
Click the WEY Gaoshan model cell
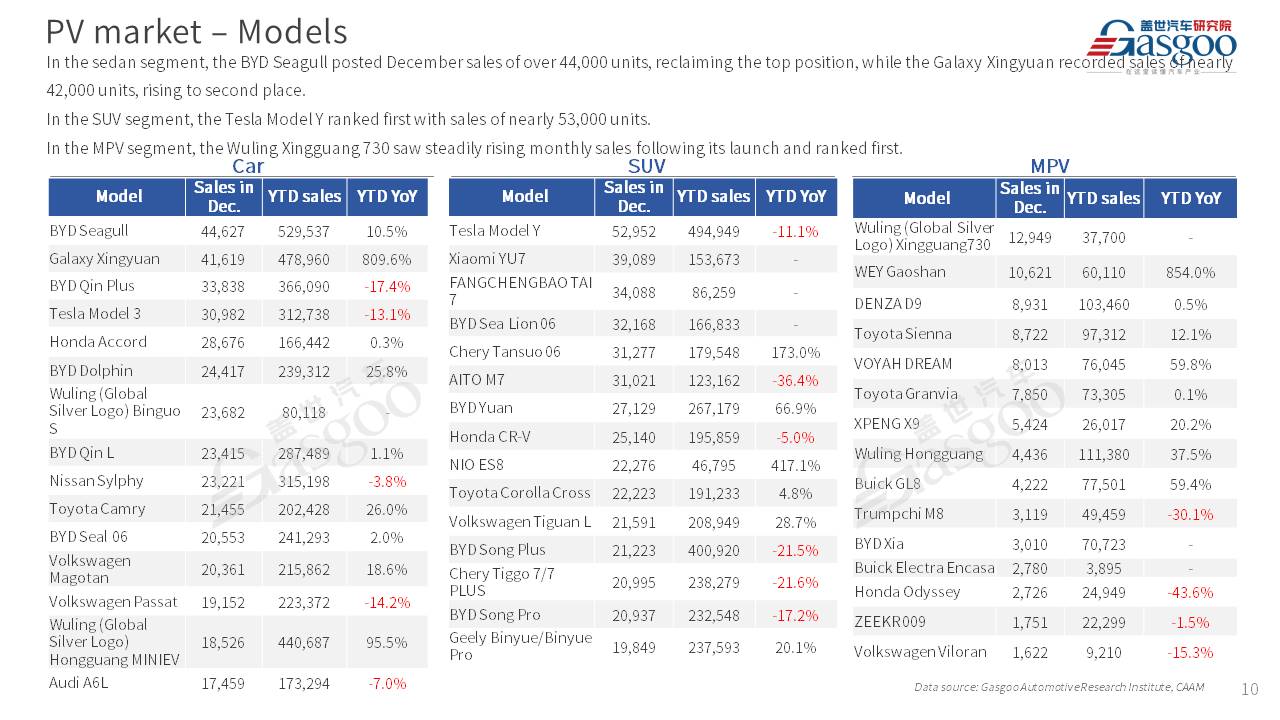tap(900, 272)
